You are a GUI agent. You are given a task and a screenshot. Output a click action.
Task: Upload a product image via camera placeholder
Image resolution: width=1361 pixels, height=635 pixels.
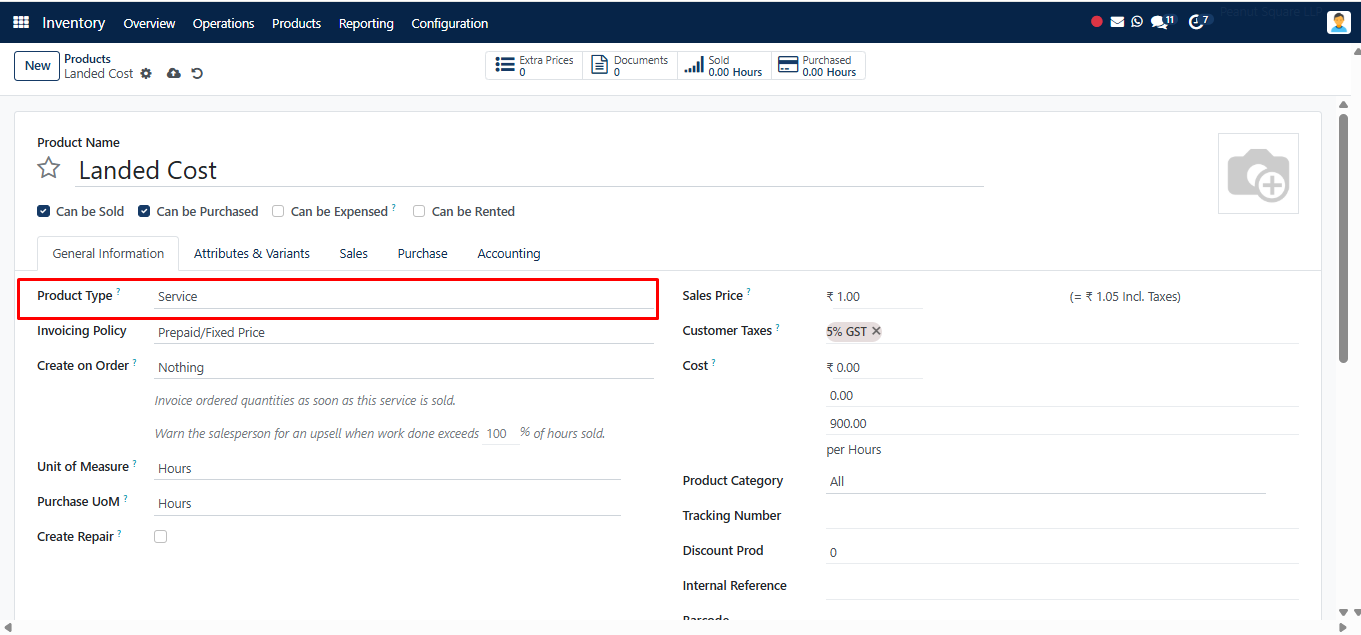(1258, 174)
